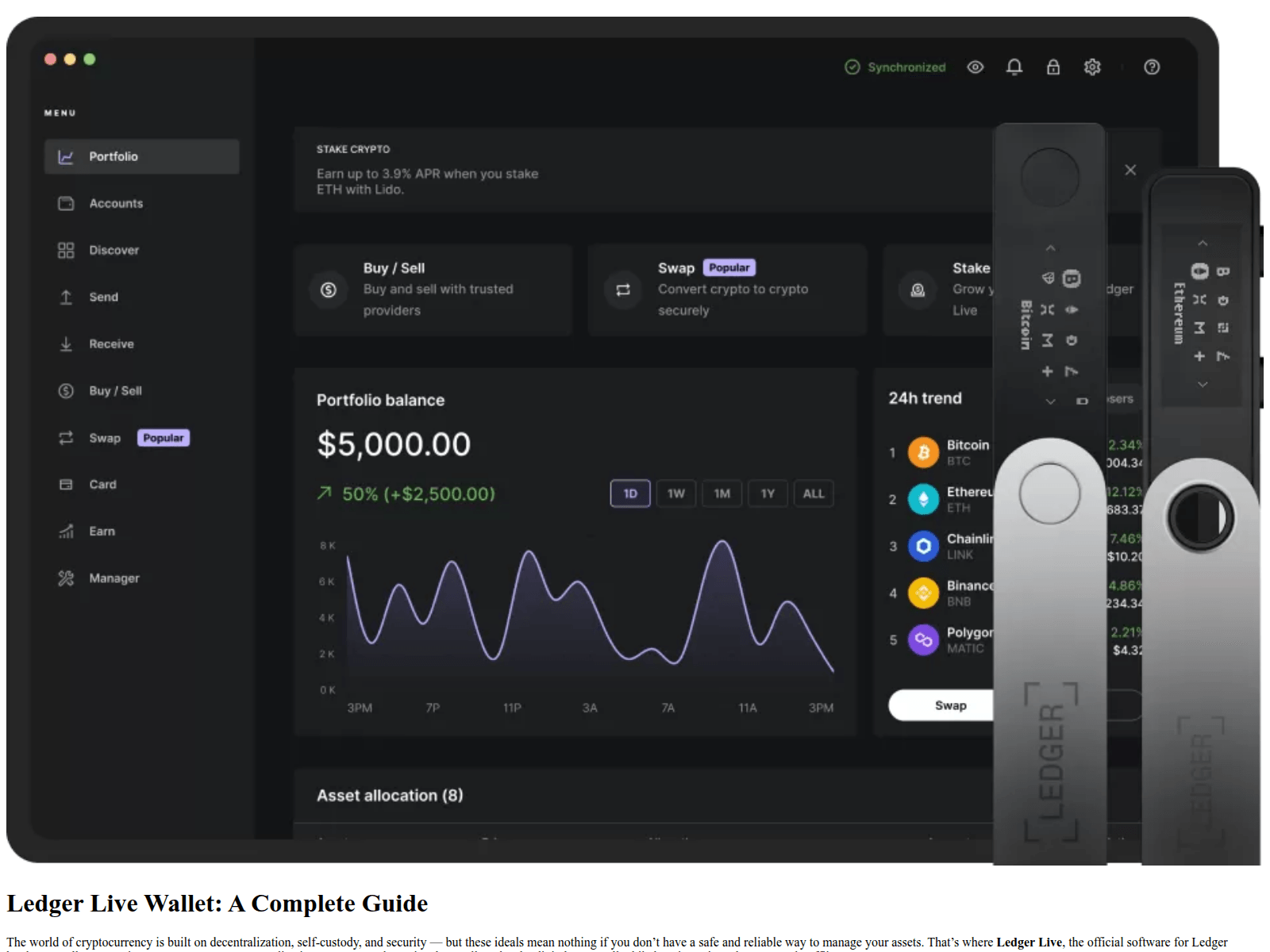Select the 1M chart range
The image size is (1270, 952).
722,493
